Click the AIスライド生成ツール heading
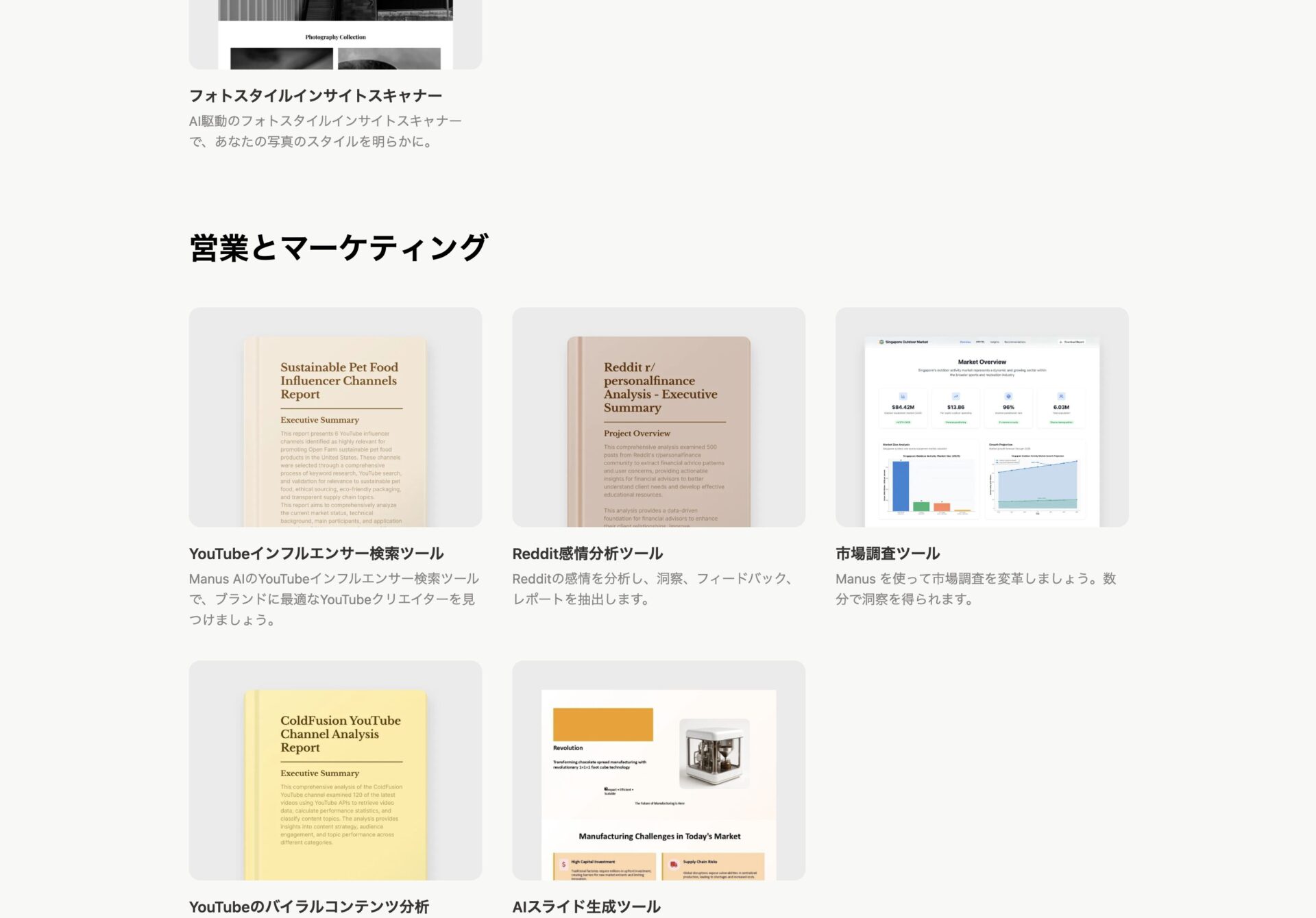The height and width of the screenshot is (918, 1316). 586,906
